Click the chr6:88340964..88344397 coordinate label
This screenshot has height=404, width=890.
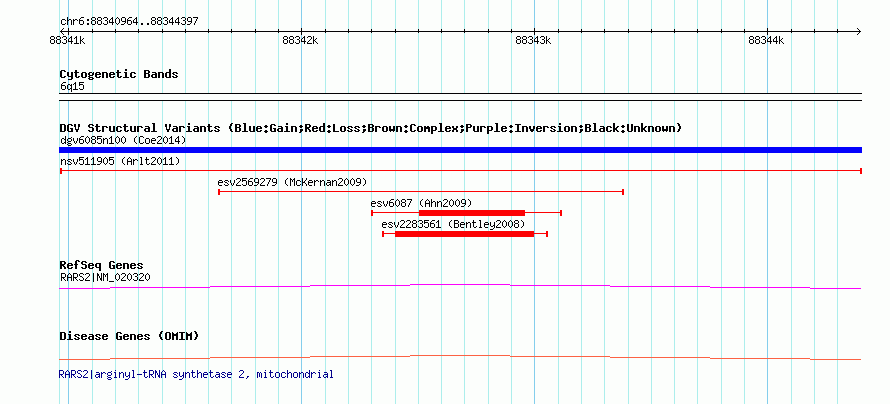click(x=129, y=22)
